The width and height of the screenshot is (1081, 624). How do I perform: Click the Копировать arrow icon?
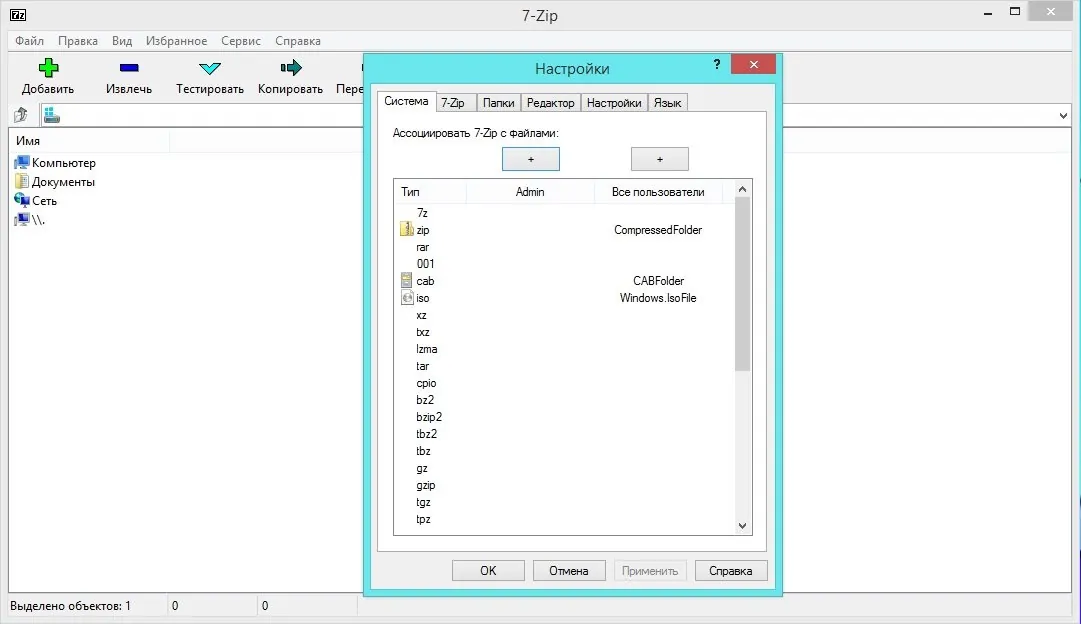pyautogui.click(x=291, y=68)
